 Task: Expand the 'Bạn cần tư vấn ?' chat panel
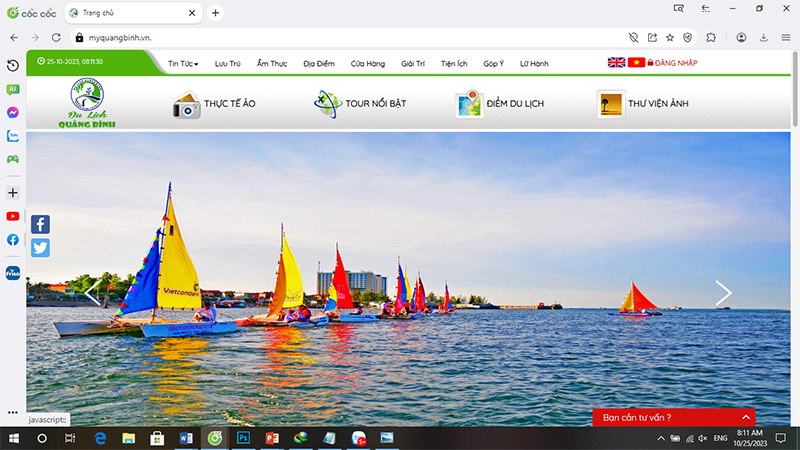click(673, 417)
